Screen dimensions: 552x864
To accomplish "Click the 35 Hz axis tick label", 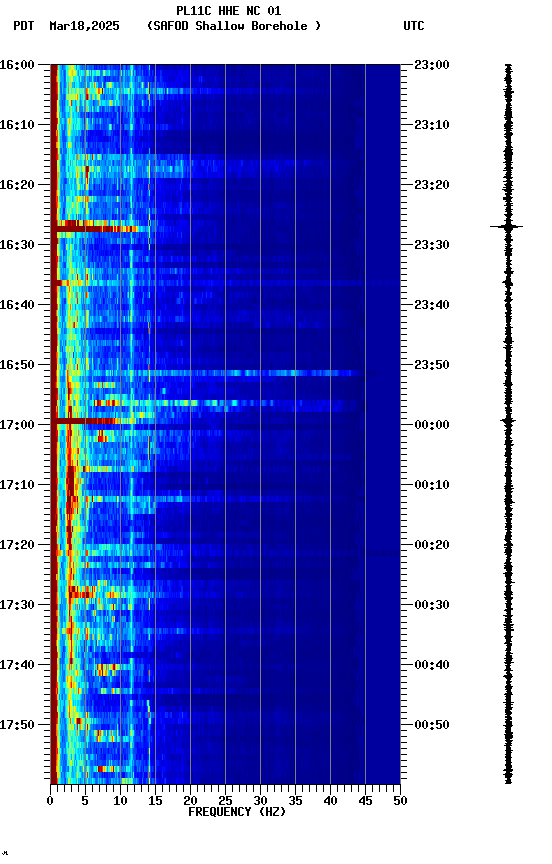I will [295, 801].
